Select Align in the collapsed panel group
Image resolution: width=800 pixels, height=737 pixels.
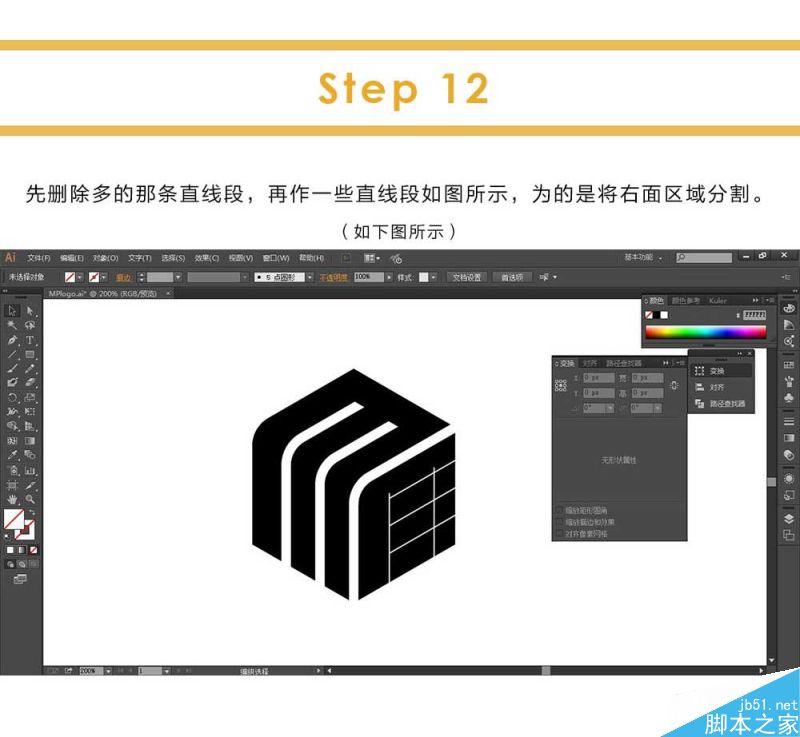[x=721, y=387]
